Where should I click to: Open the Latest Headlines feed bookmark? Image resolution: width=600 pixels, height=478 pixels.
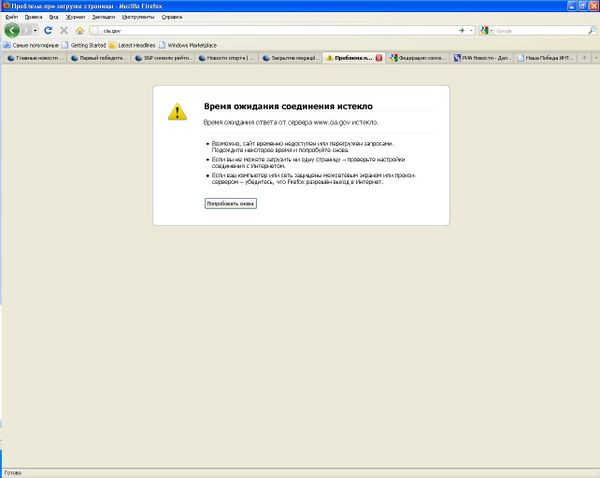coord(132,45)
